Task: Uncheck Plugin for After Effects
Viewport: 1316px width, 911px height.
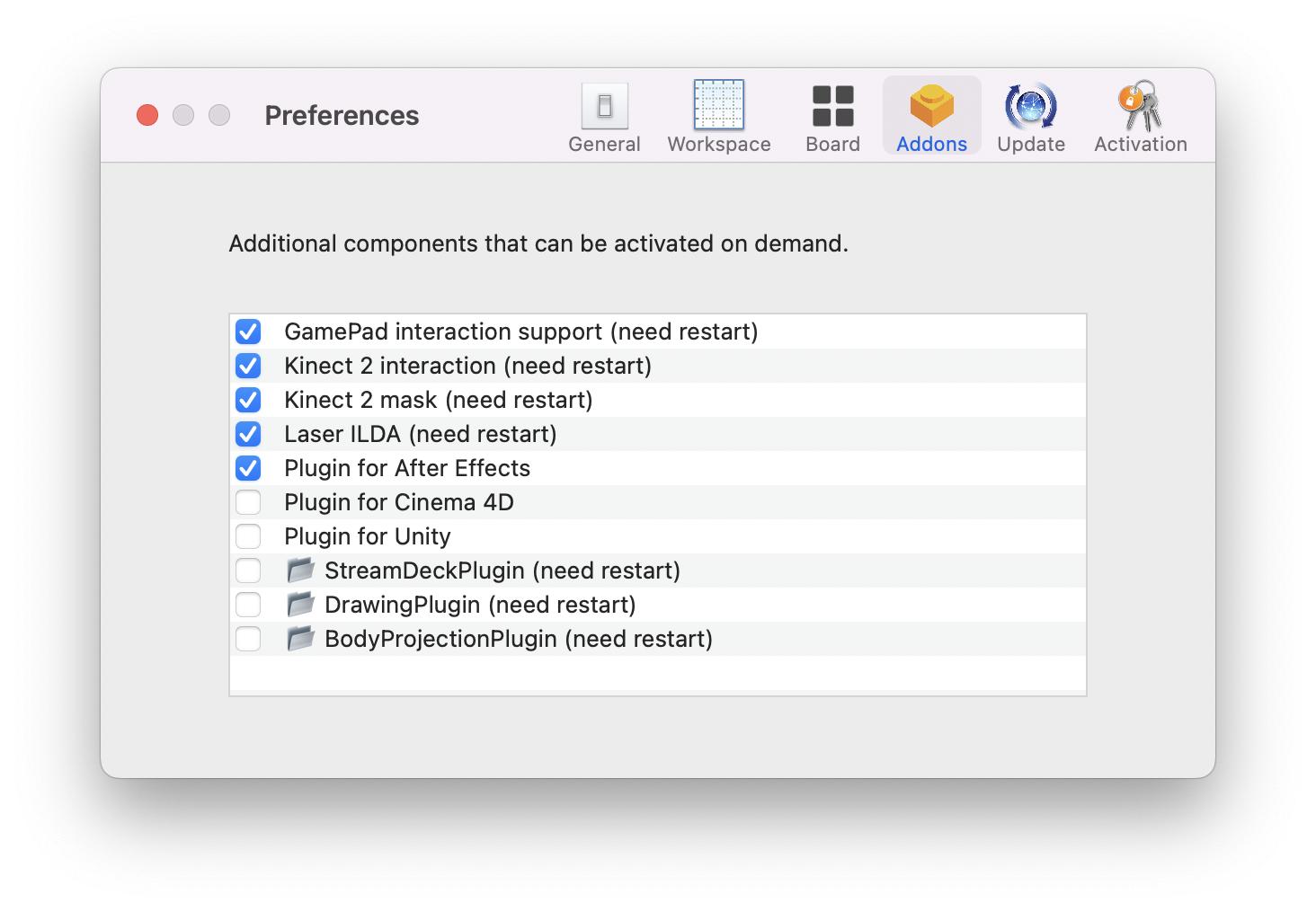Action: point(248,468)
